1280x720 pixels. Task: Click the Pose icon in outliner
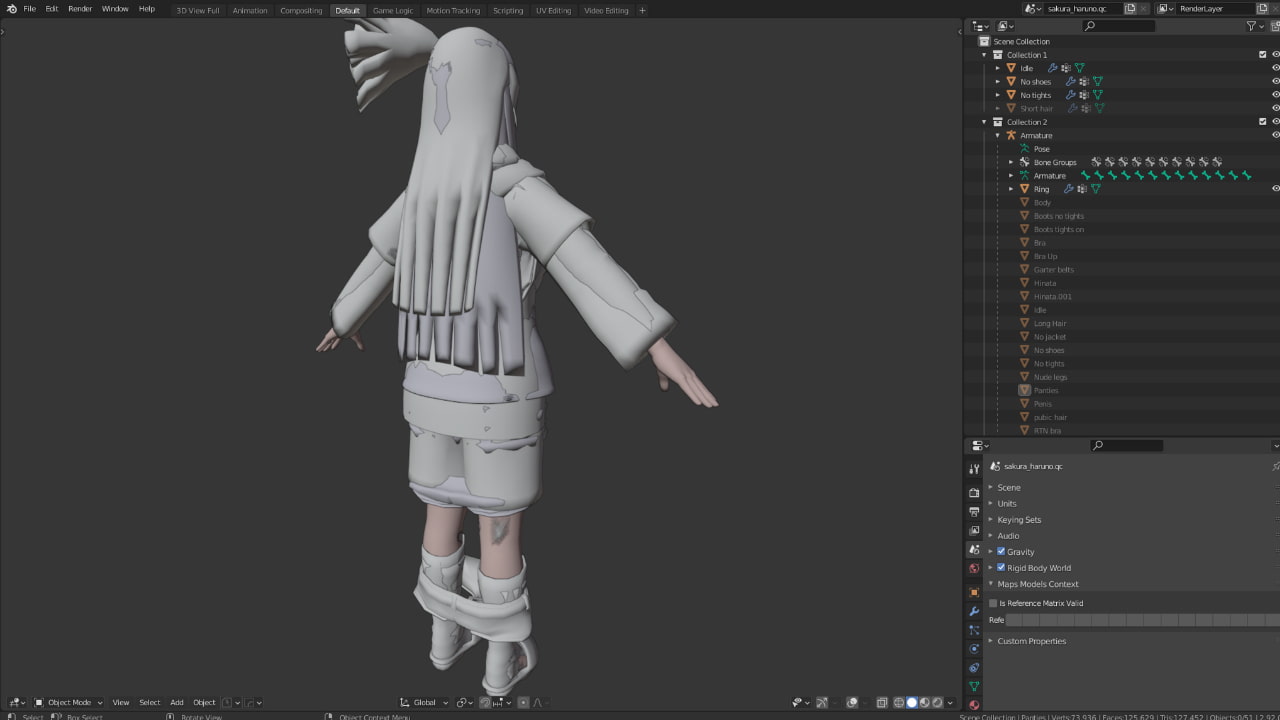pos(1024,149)
